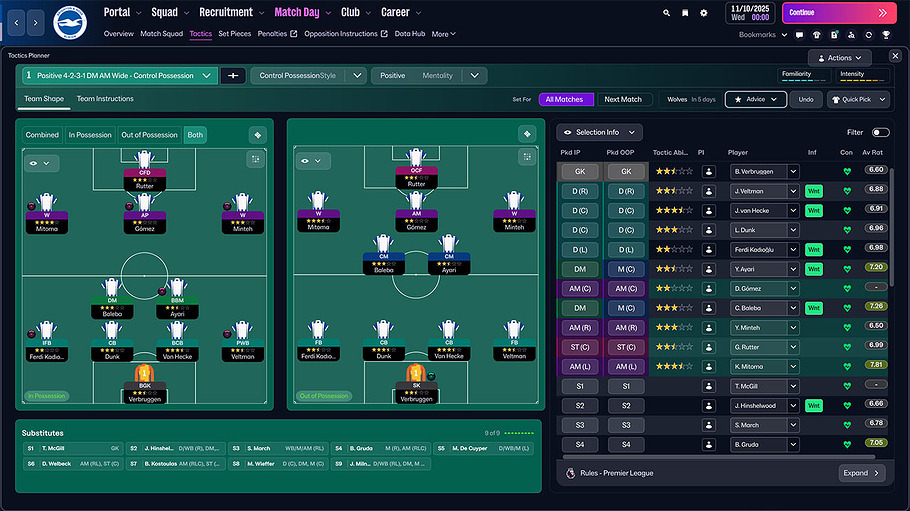Open player instructions icon for L. Dunk
The image size is (910, 511).
coord(709,230)
